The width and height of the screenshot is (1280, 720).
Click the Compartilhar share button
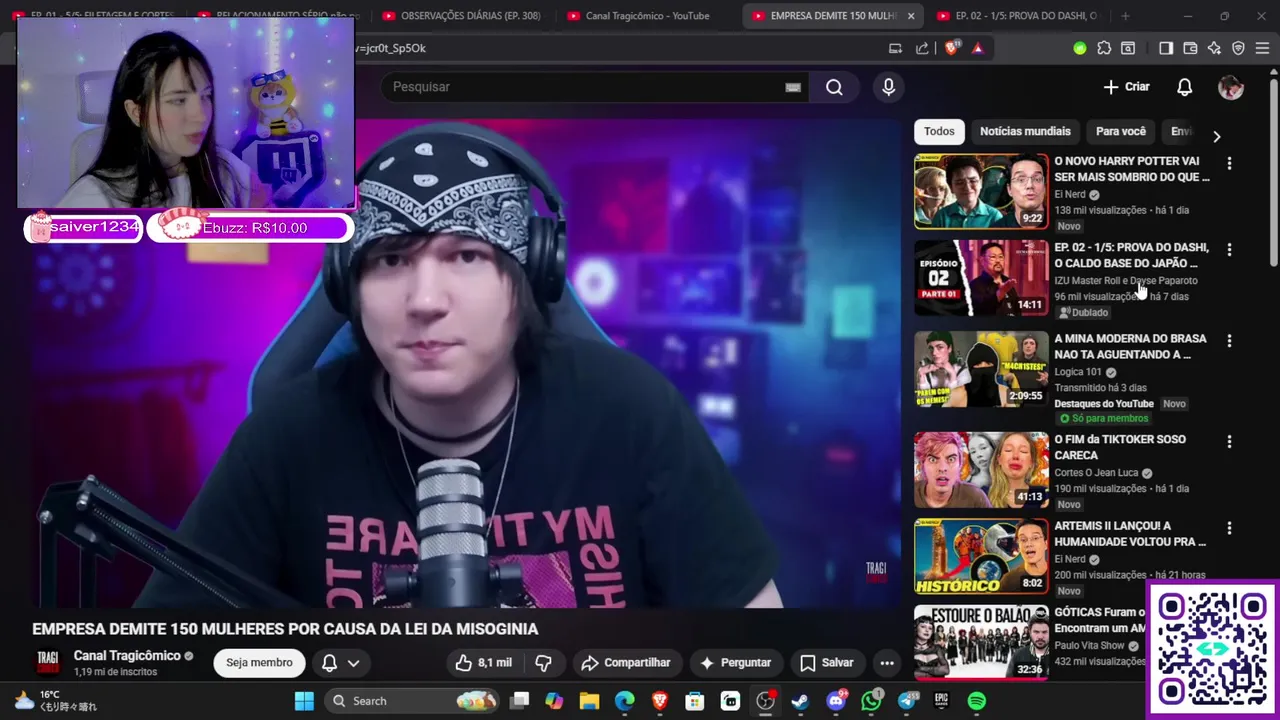pyautogui.click(x=626, y=662)
